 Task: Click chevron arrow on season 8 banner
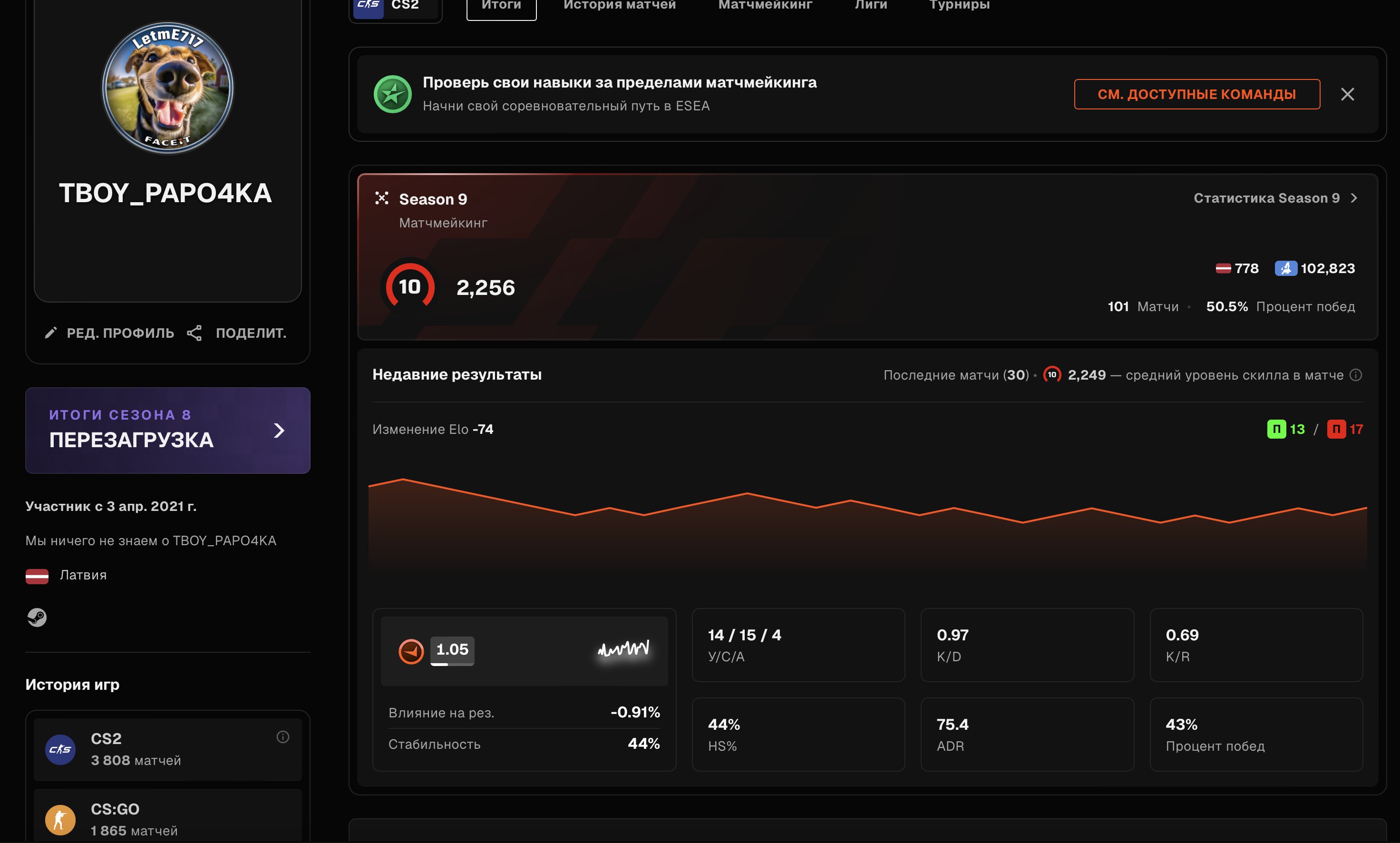pyautogui.click(x=279, y=431)
